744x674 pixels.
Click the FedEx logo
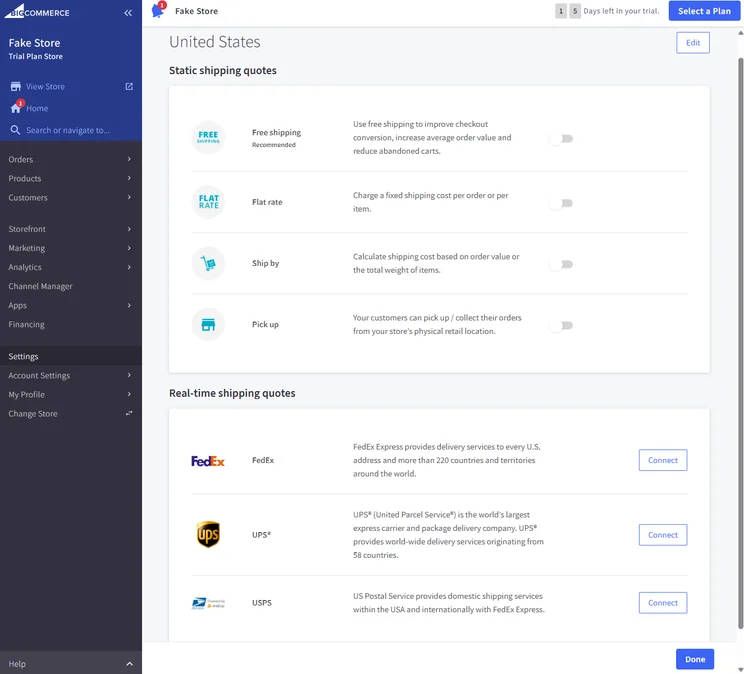tap(208, 460)
